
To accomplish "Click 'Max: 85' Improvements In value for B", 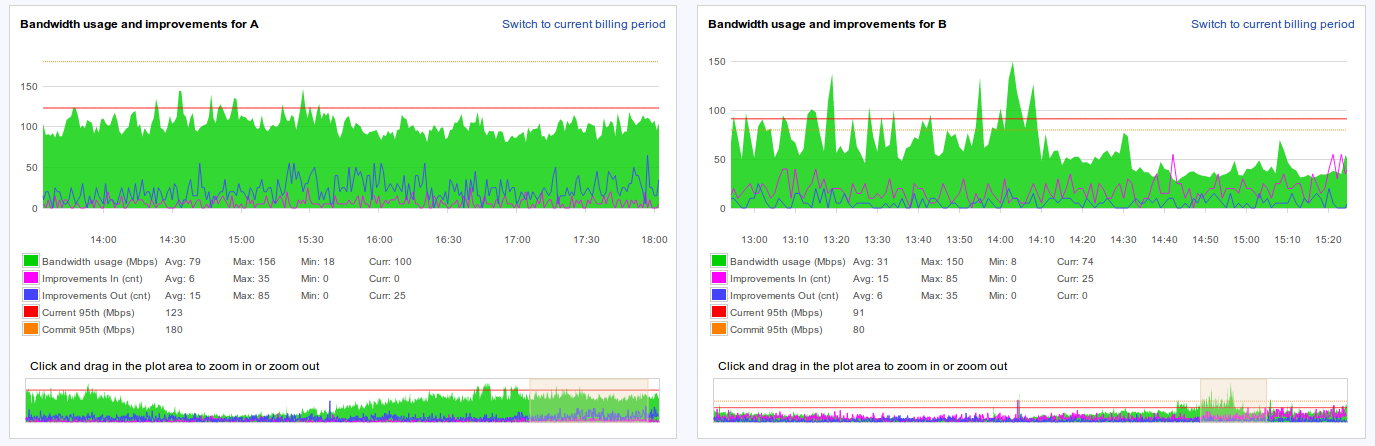I will pyautogui.click(x=940, y=279).
